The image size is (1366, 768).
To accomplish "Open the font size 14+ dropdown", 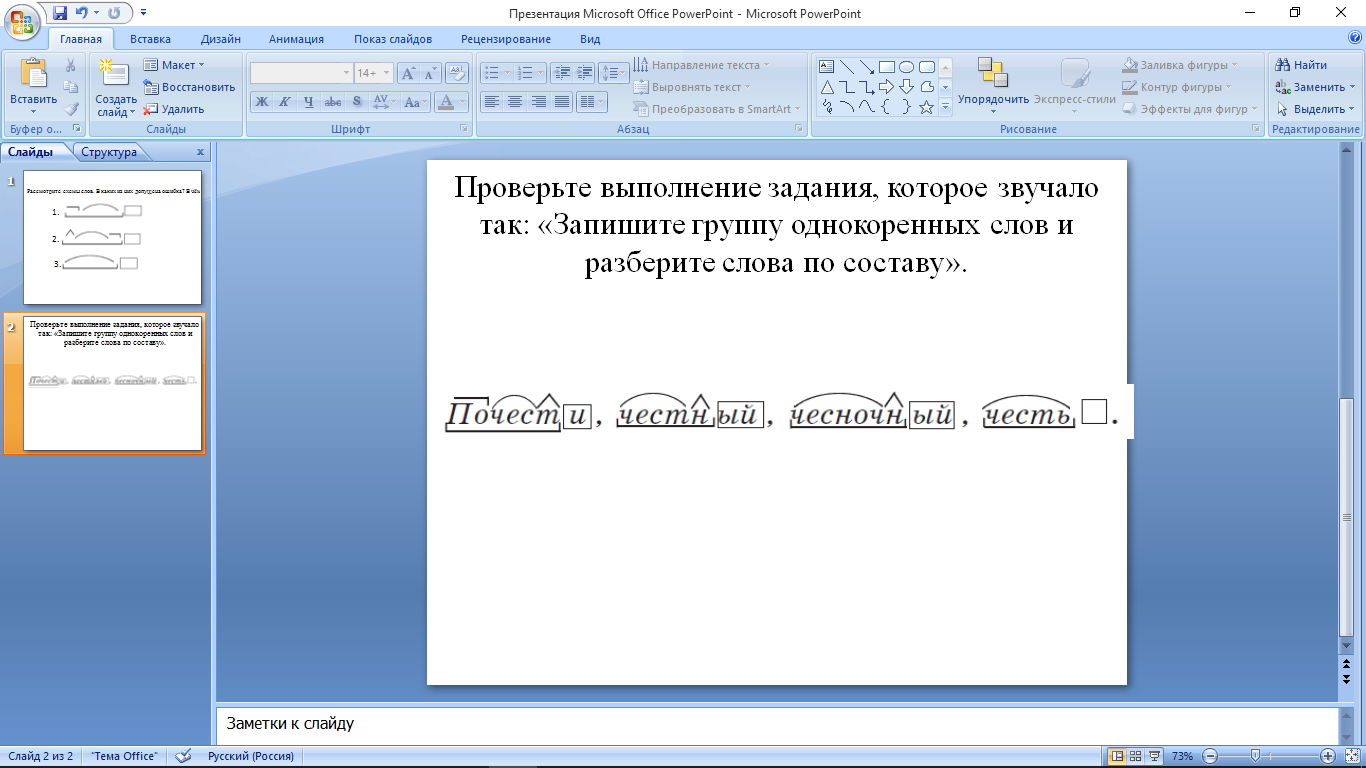I will [x=374, y=73].
